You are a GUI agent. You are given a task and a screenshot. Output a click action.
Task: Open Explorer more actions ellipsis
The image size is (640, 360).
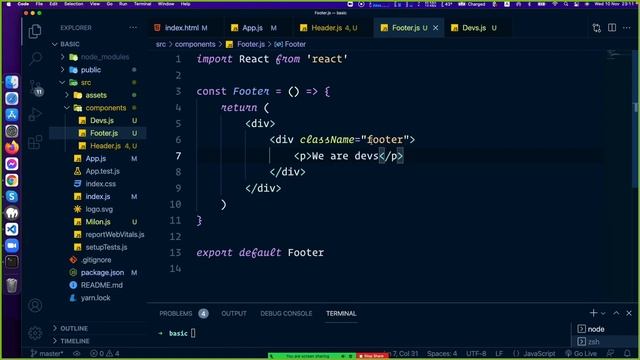133,28
